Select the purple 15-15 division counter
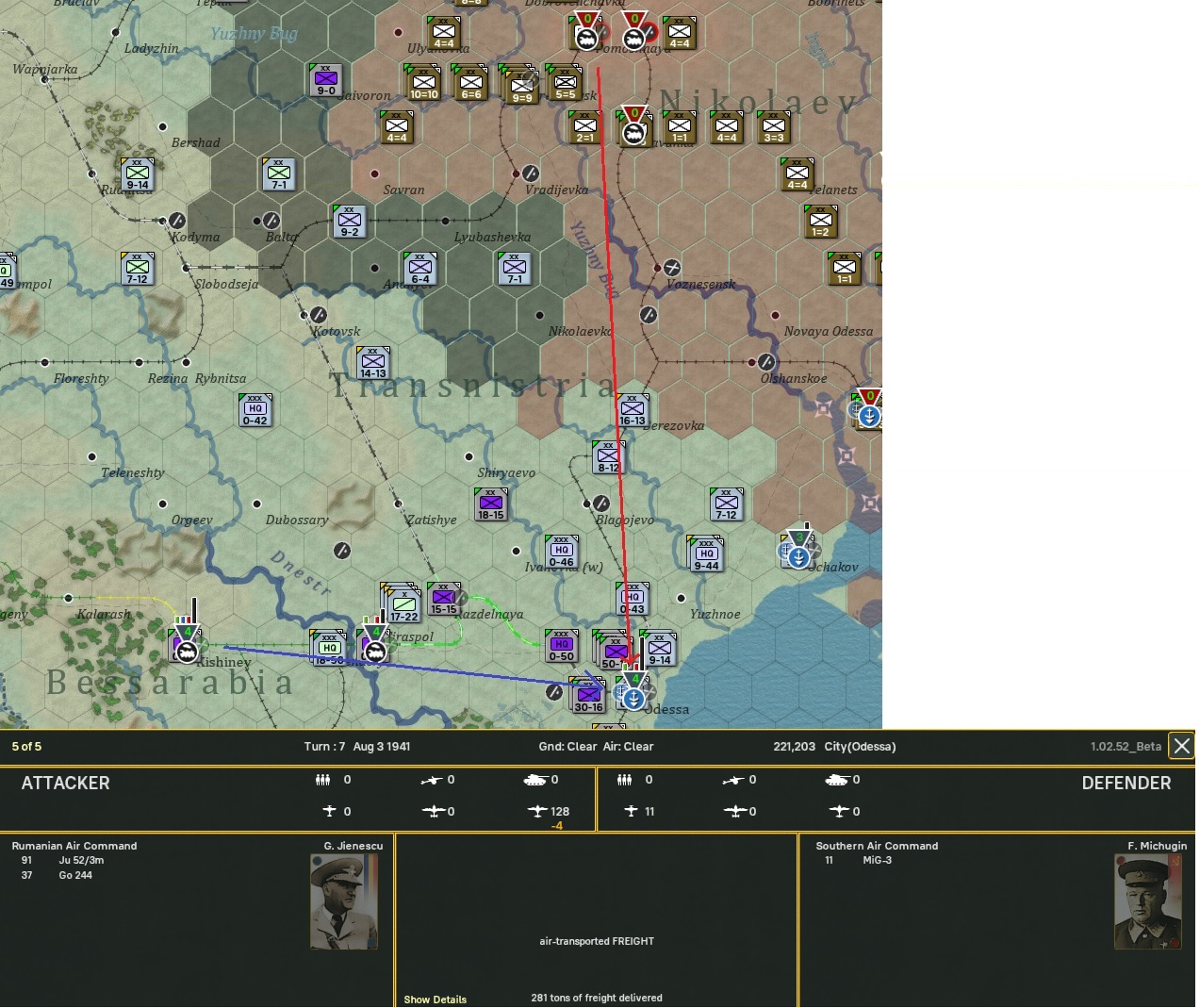Viewport: 1200px width, 1008px height. (444, 599)
